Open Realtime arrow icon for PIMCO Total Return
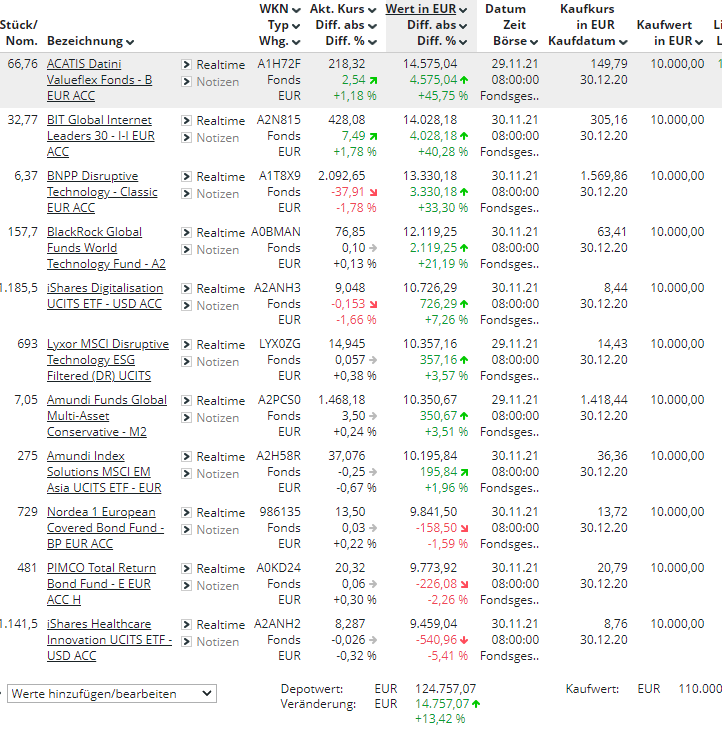Image resolution: width=722 pixels, height=735 pixels. (x=186, y=569)
